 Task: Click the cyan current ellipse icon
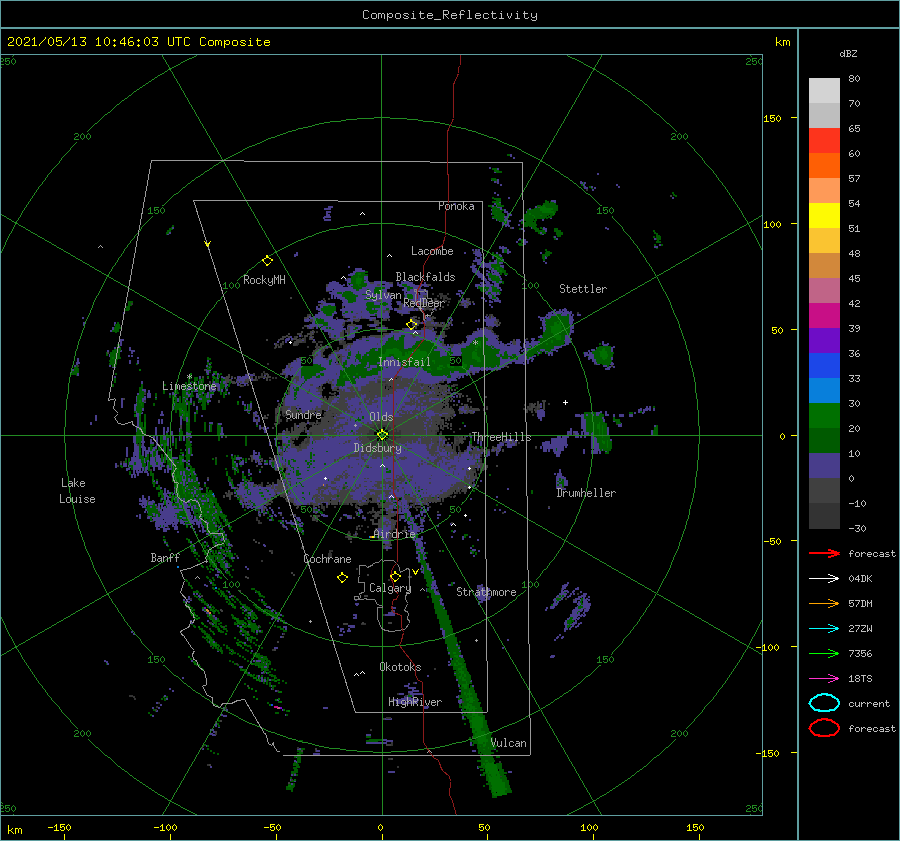pyautogui.click(x=824, y=703)
